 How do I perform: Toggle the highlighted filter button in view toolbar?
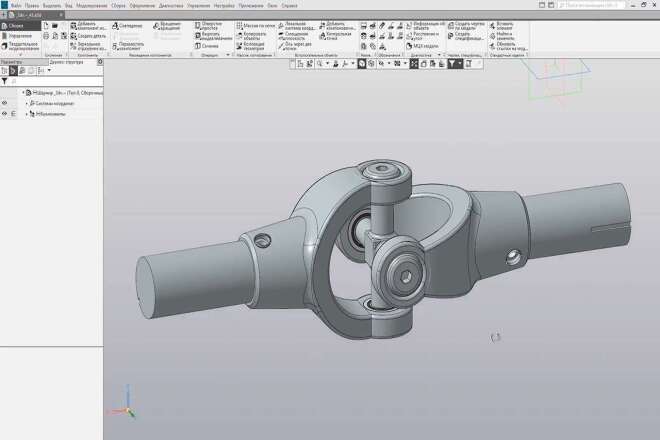click(x=452, y=64)
